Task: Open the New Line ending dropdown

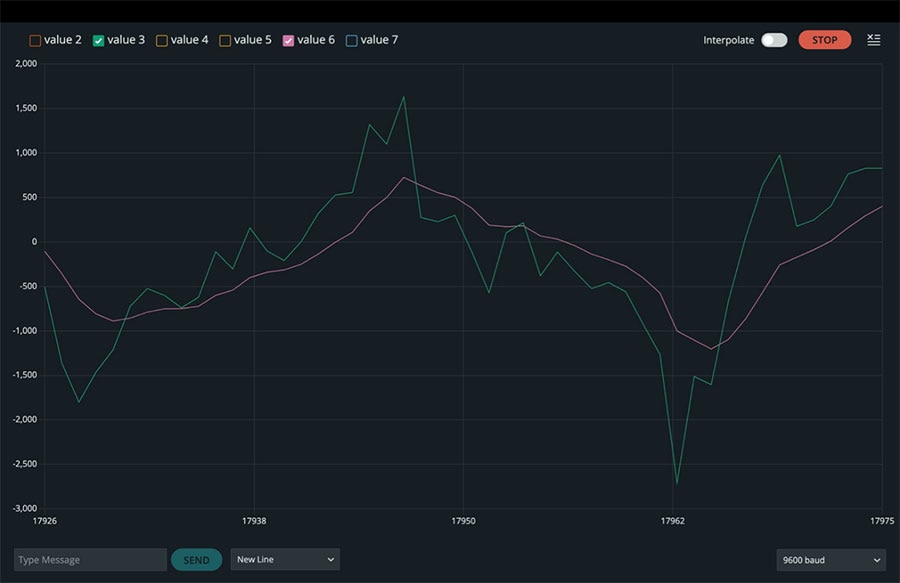Action: pyautogui.click(x=285, y=560)
